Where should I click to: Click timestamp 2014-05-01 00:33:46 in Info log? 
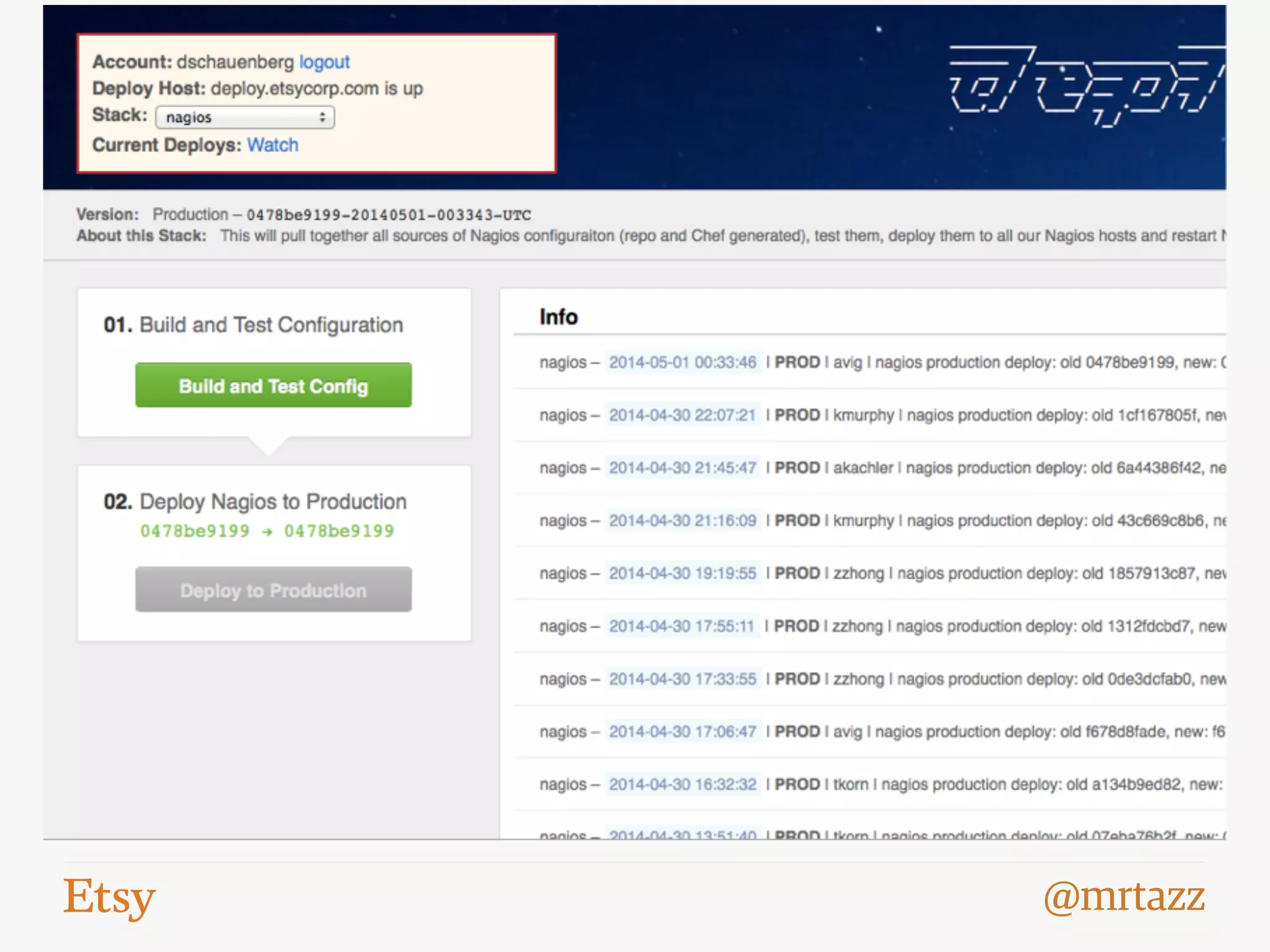(682, 362)
